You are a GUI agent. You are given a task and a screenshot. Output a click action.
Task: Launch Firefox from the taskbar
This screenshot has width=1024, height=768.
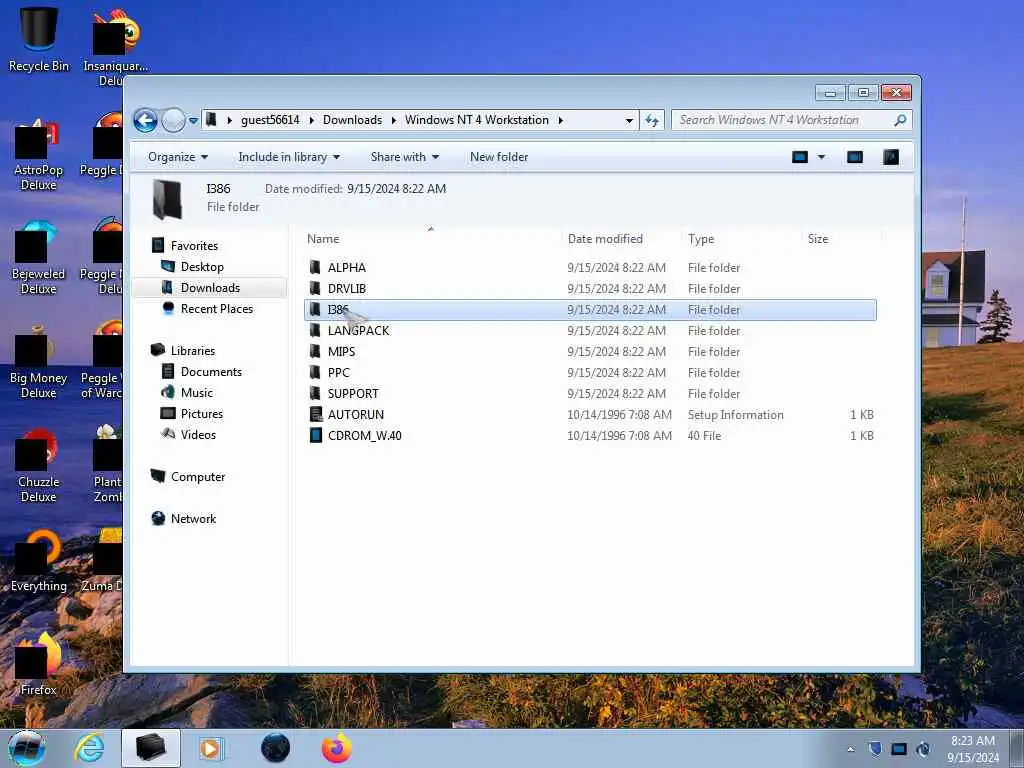click(336, 748)
